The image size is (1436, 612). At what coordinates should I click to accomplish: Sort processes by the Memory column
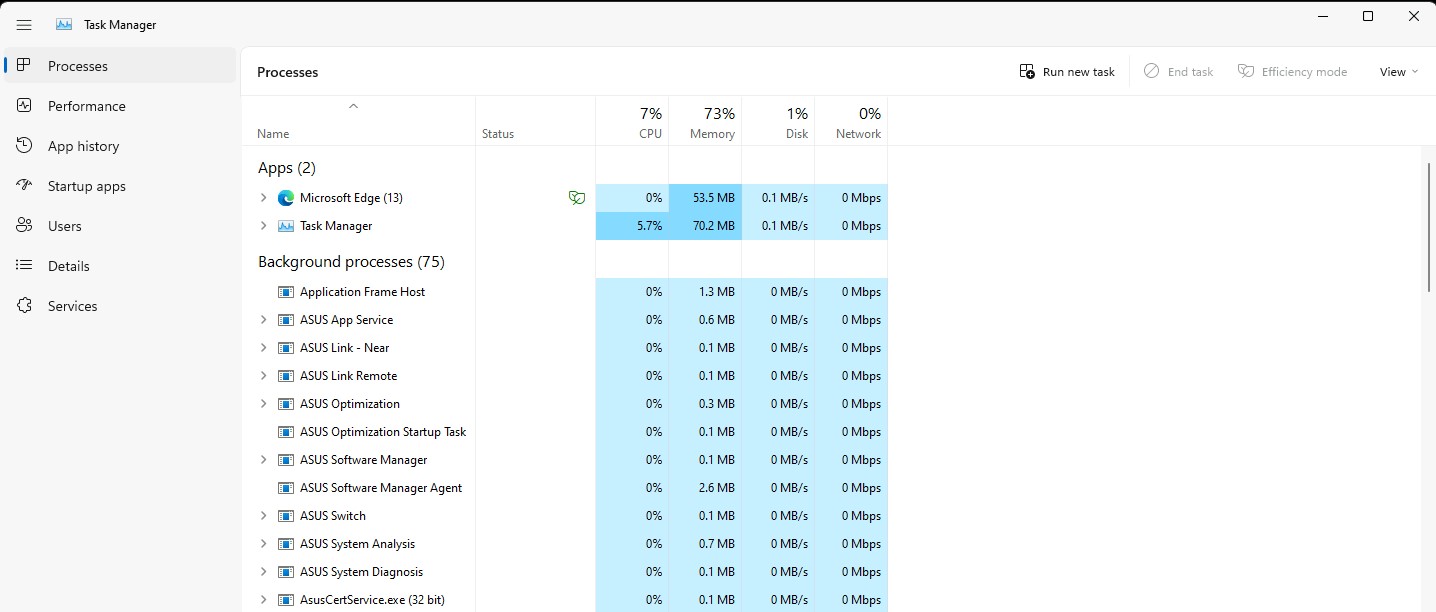(705, 122)
